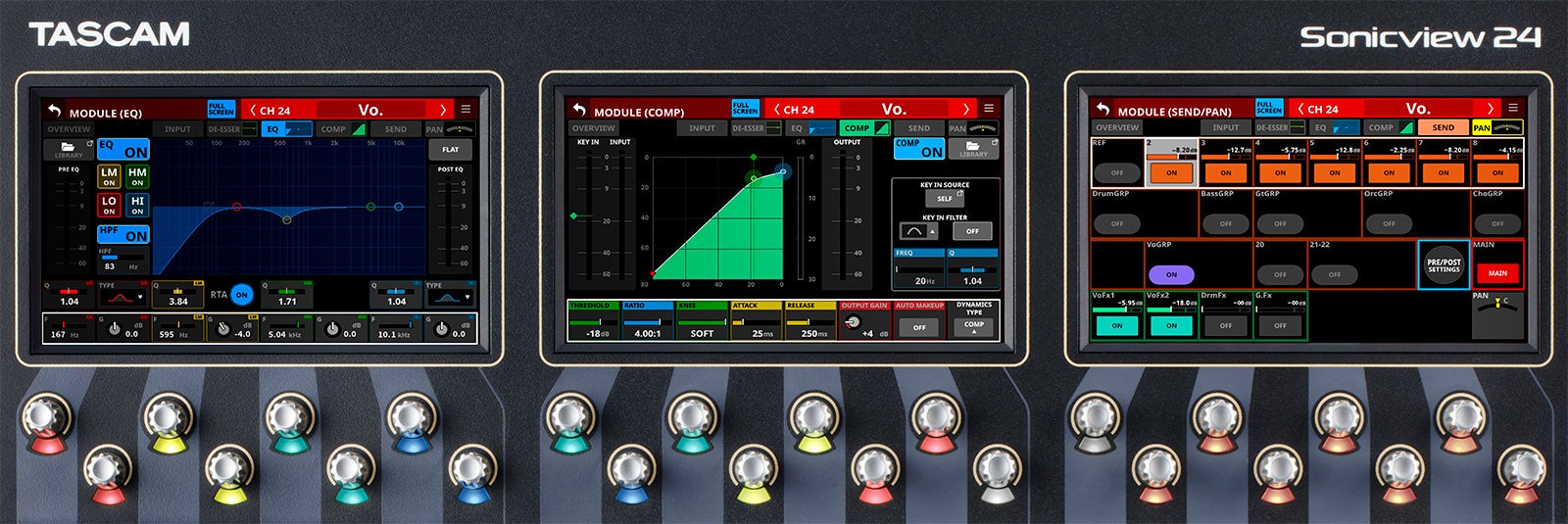Select the ATTACK slider at 25 ms
The height and width of the screenshot is (524, 1568).
[x=757, y=320]
